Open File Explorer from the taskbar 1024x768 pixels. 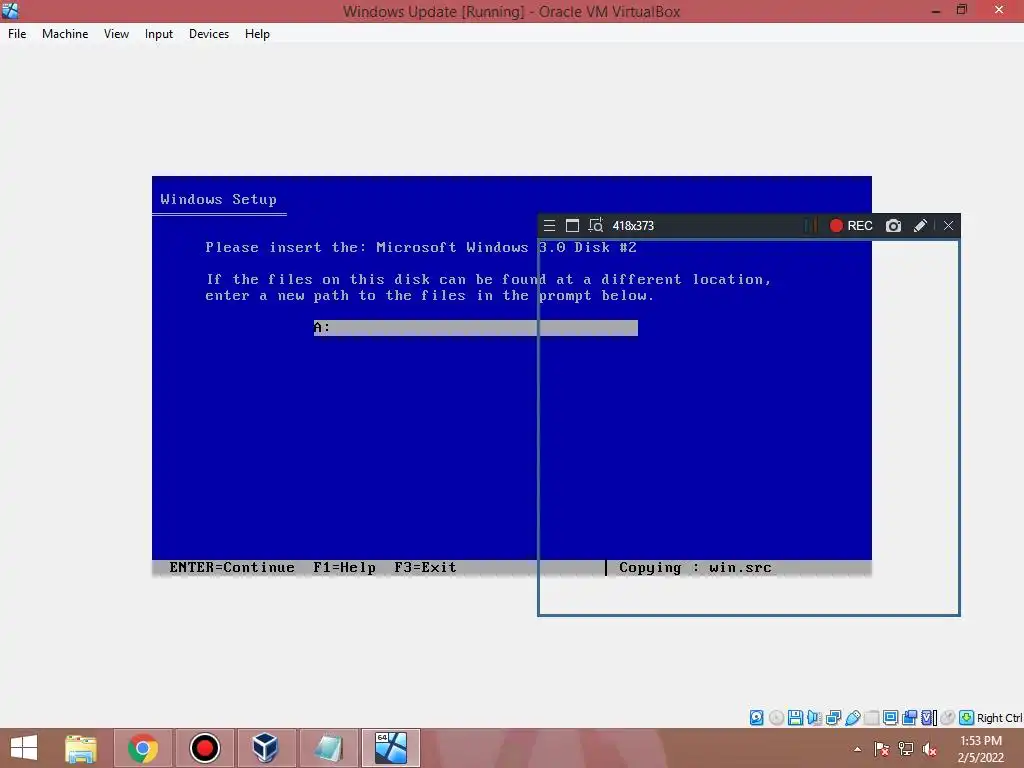coord(81,748)
